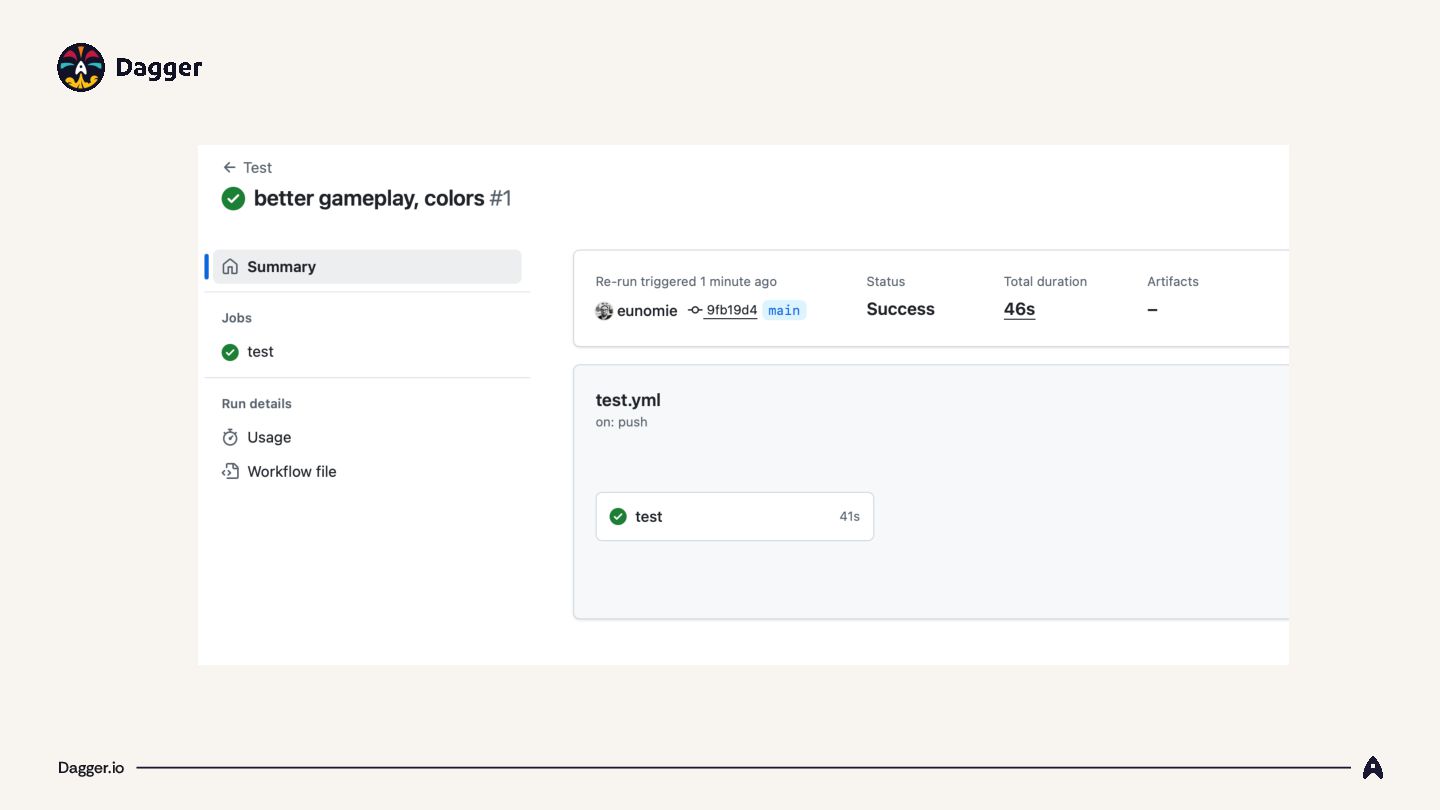Click the stopwatch Usage icon
Image resolution: width=1440 pixels, height=810 pixels.
[230, 437]
